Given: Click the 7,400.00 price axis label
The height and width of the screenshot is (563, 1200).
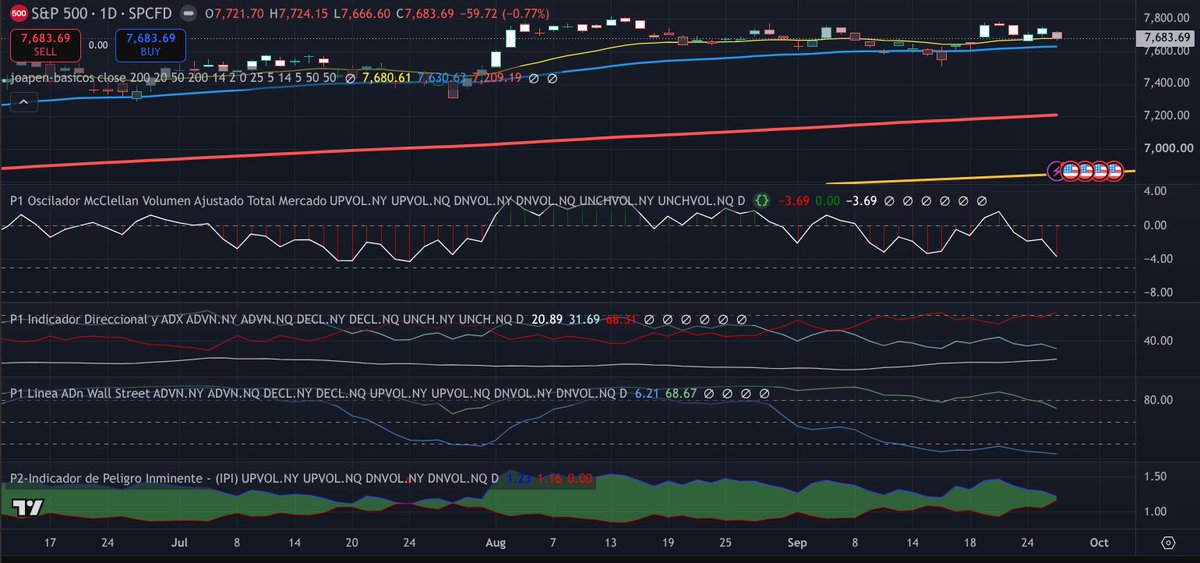Looking at the screenshot, I should point(1168,83).
